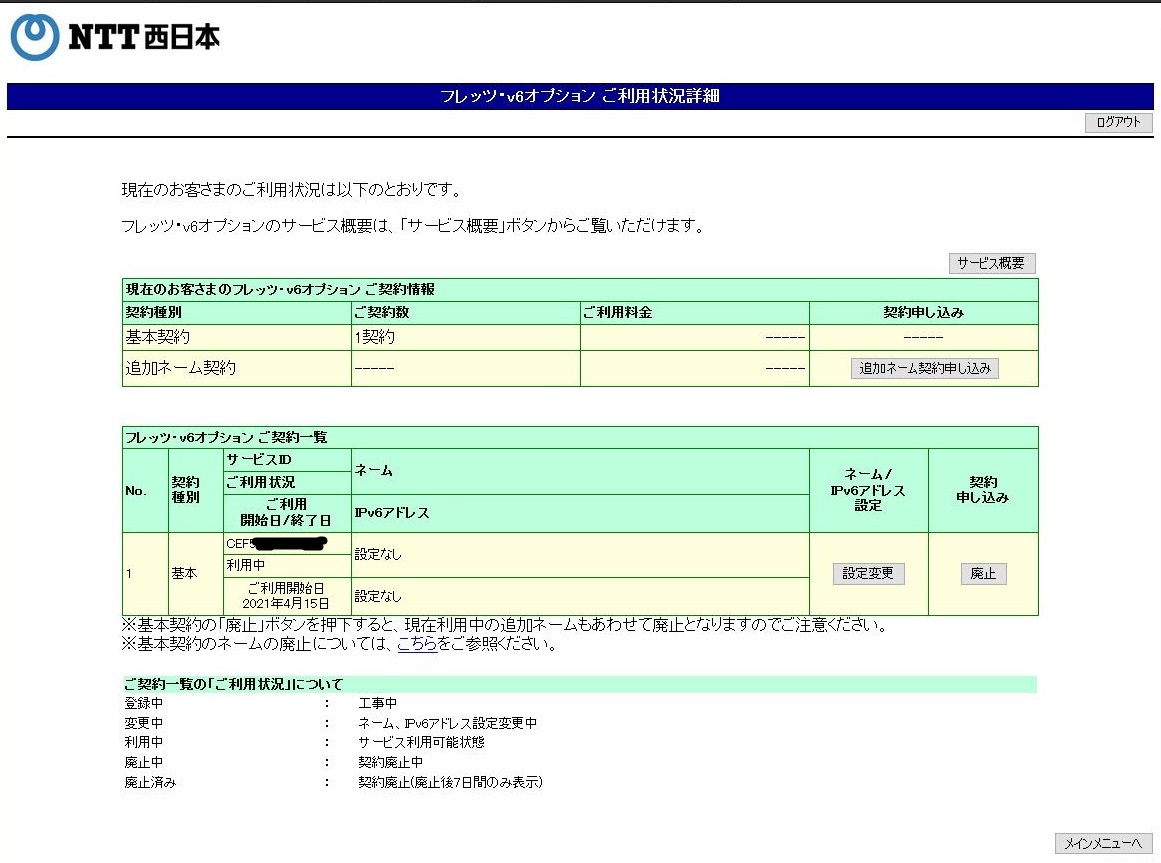Select the 登録中 legend entry
This screenshot has width=1161, height=863.
144,703
